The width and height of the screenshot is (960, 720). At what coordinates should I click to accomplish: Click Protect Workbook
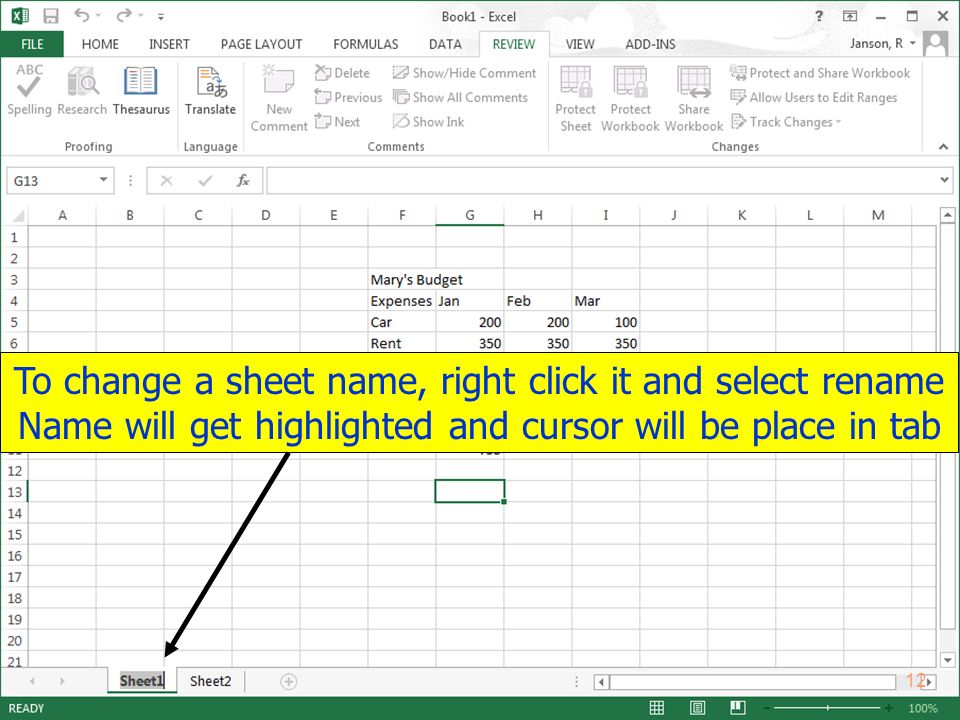coord(630,98)
